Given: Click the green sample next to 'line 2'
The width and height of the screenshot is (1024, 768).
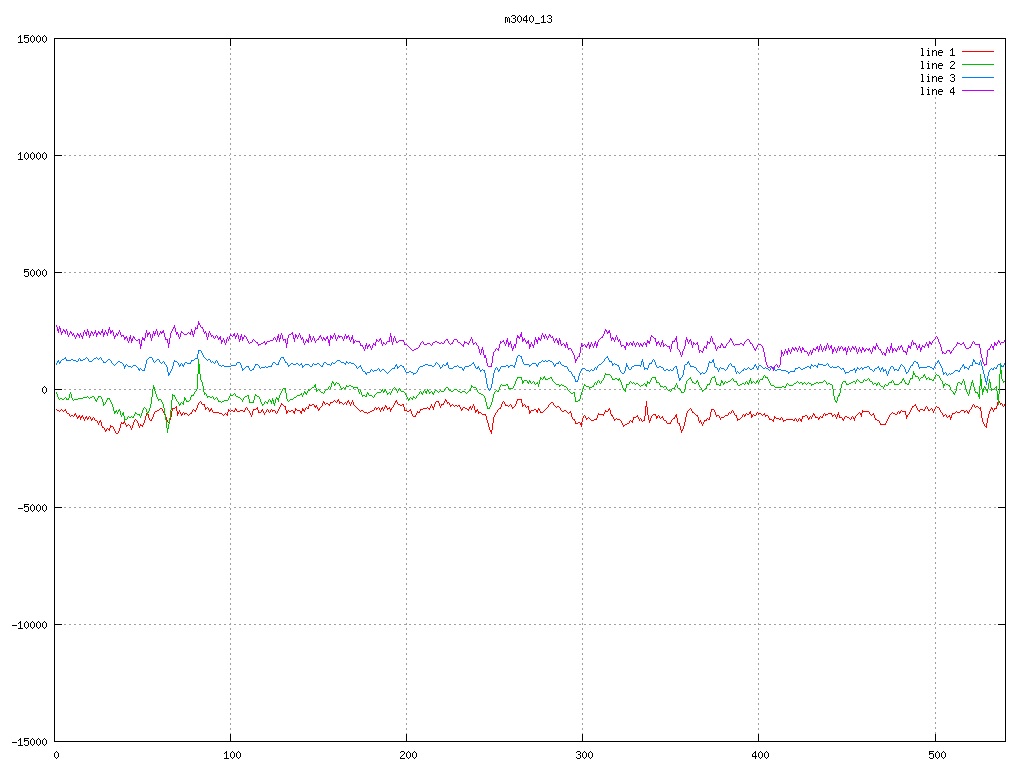Looking at the screenshot, I should click(x=979, y=65).
